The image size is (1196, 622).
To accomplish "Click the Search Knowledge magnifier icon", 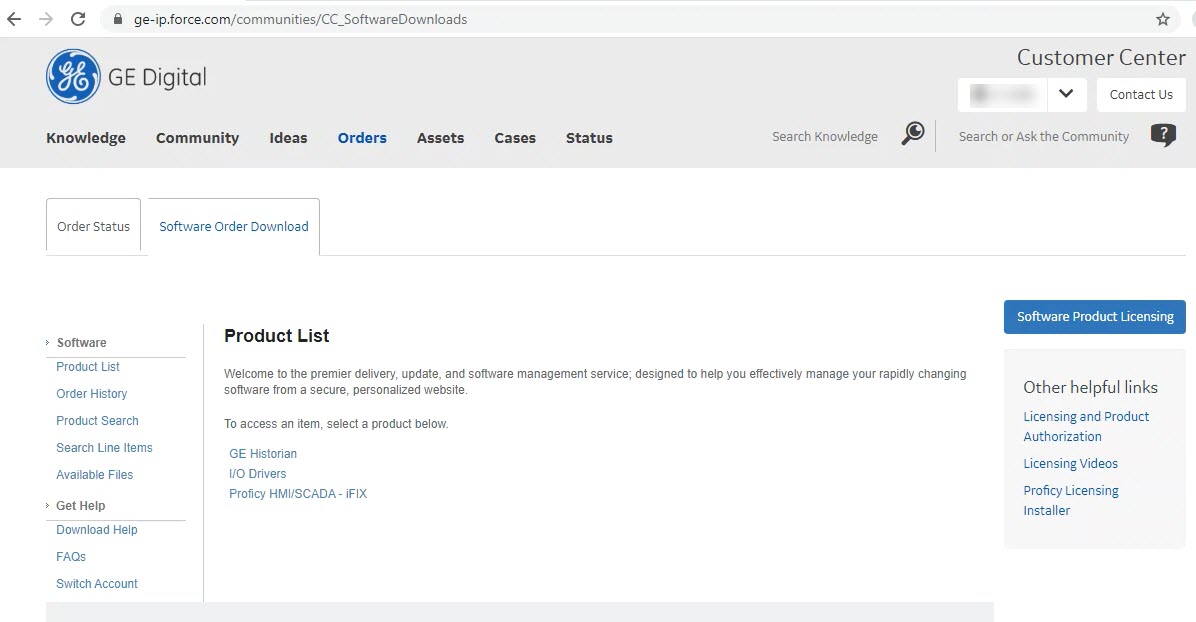I will tap(912, 134).
